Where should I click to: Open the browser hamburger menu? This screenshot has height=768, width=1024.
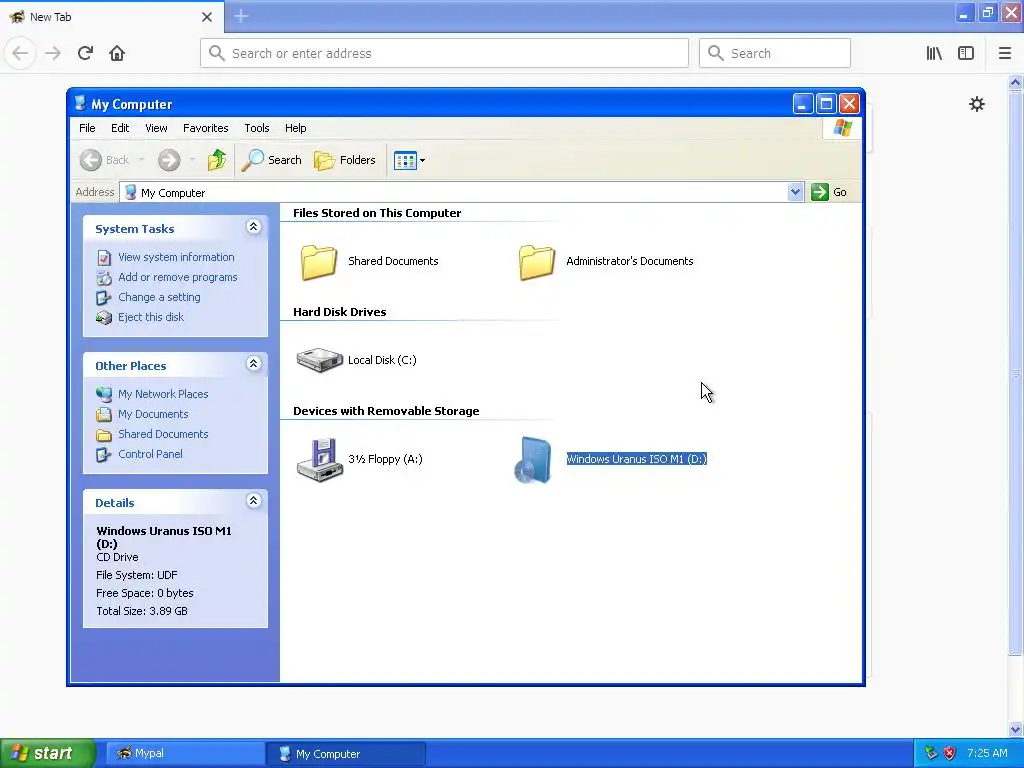(x=1004, y=53)
